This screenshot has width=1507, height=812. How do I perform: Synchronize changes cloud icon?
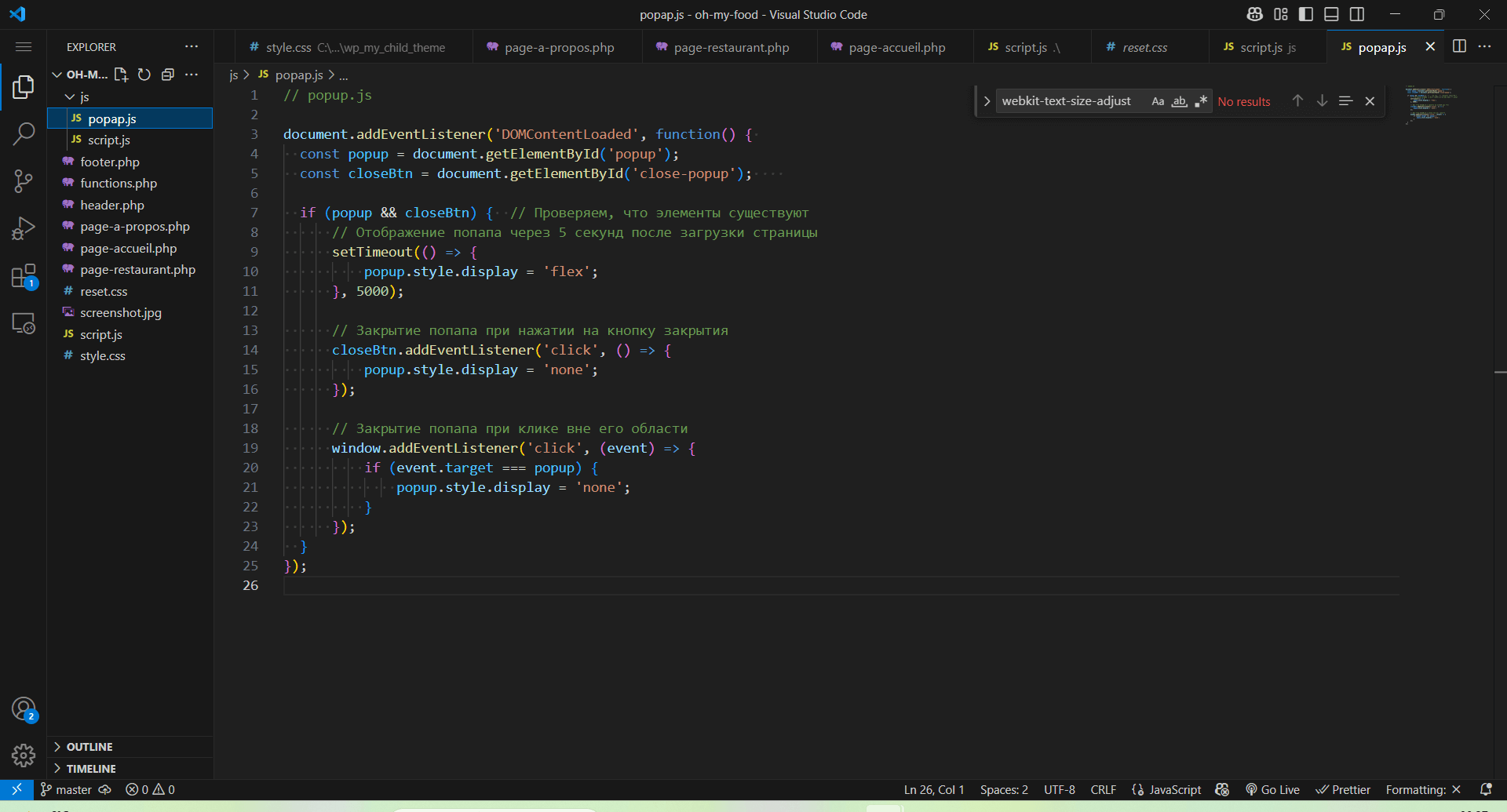click(x=105, y=789)
